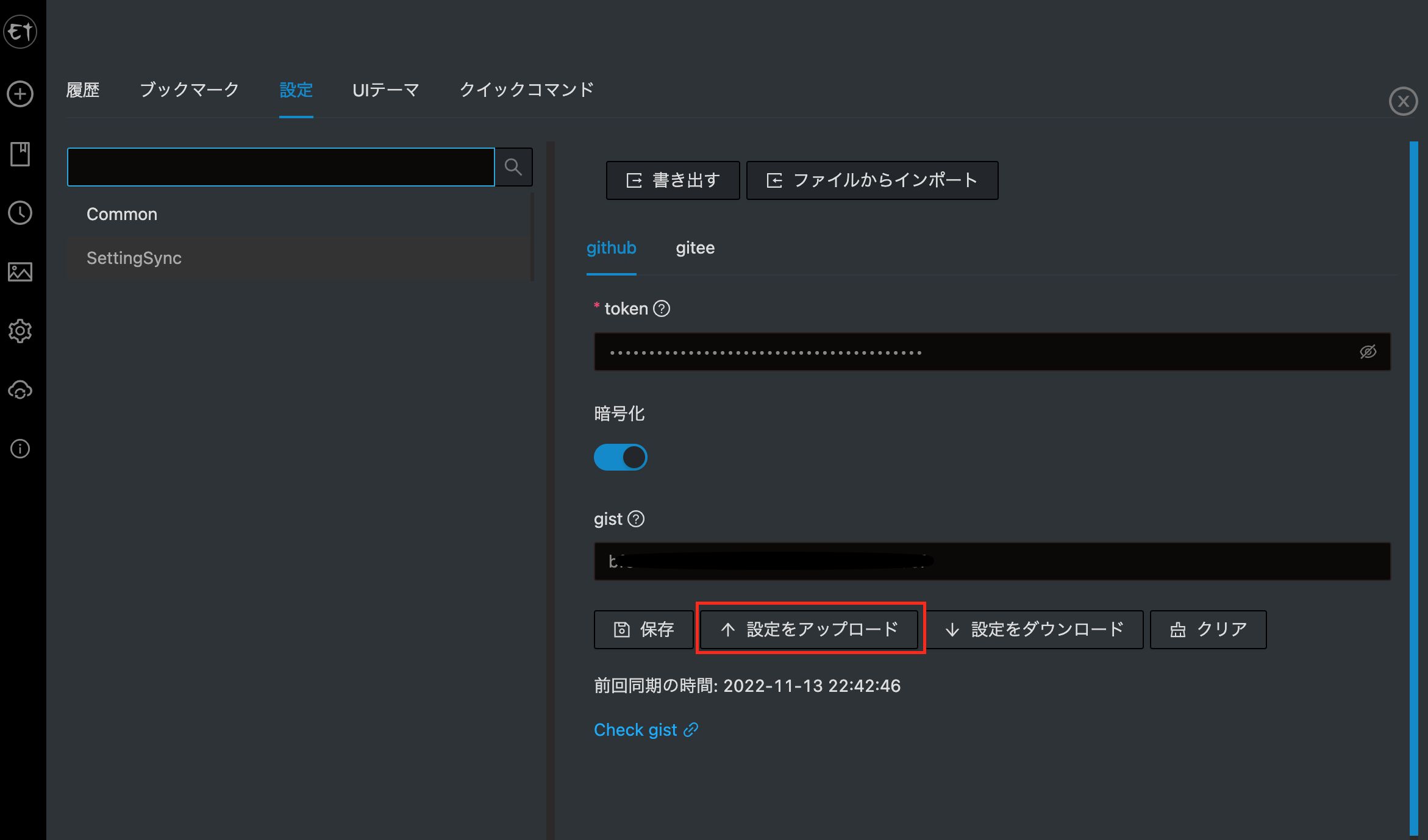The image size is (1428, 840).
Task: Open new connection plus icon
Action: (x=20, y=94)
